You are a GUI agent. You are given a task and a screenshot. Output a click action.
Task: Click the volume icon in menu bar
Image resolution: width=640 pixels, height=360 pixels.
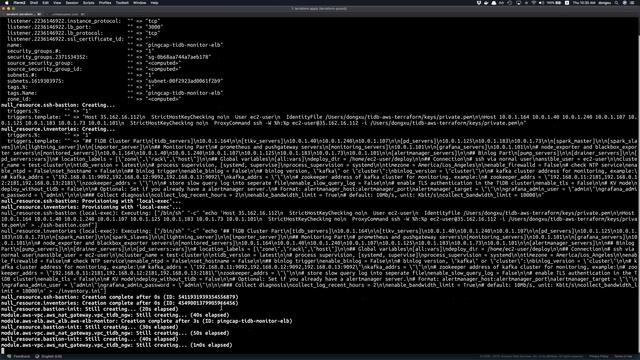coord(541,2)
